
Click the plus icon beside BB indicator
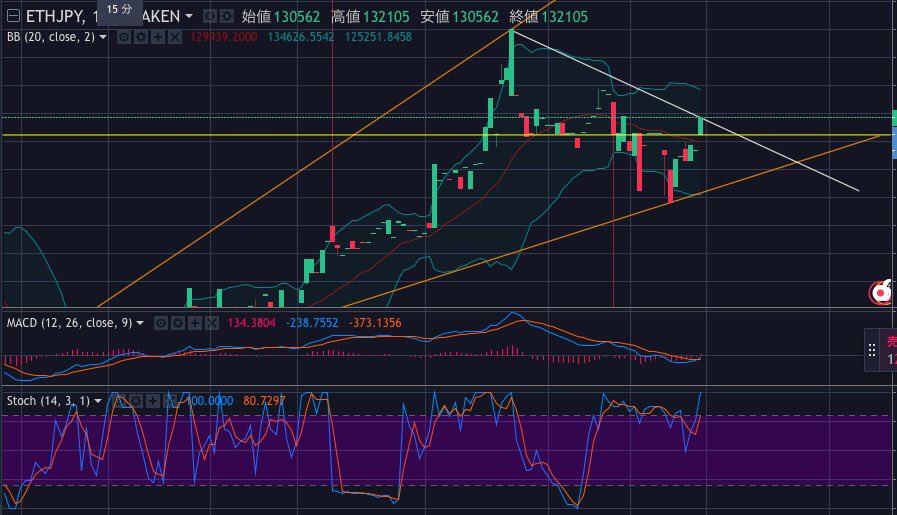(158, 38)
